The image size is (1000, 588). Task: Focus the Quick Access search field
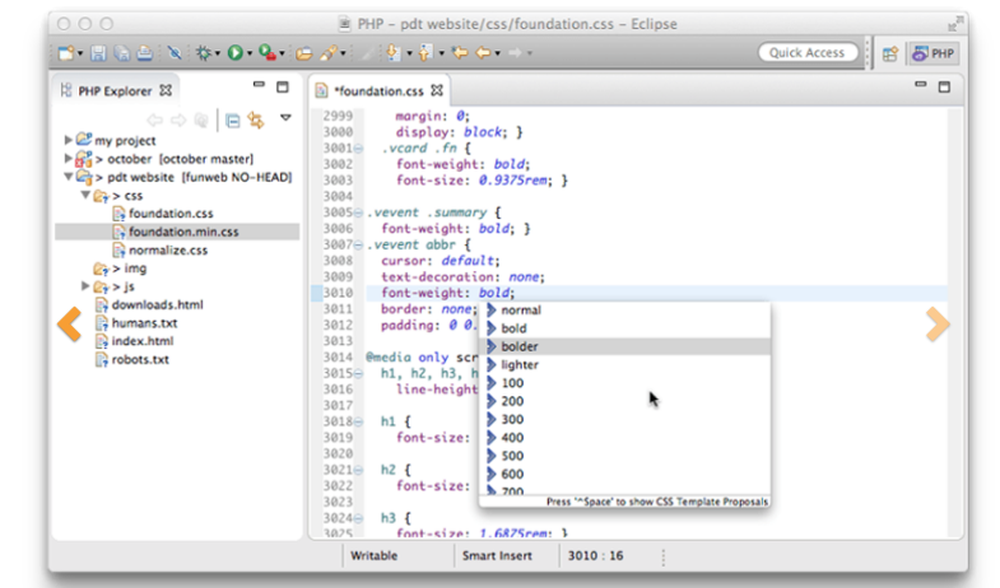coord(807,53)
